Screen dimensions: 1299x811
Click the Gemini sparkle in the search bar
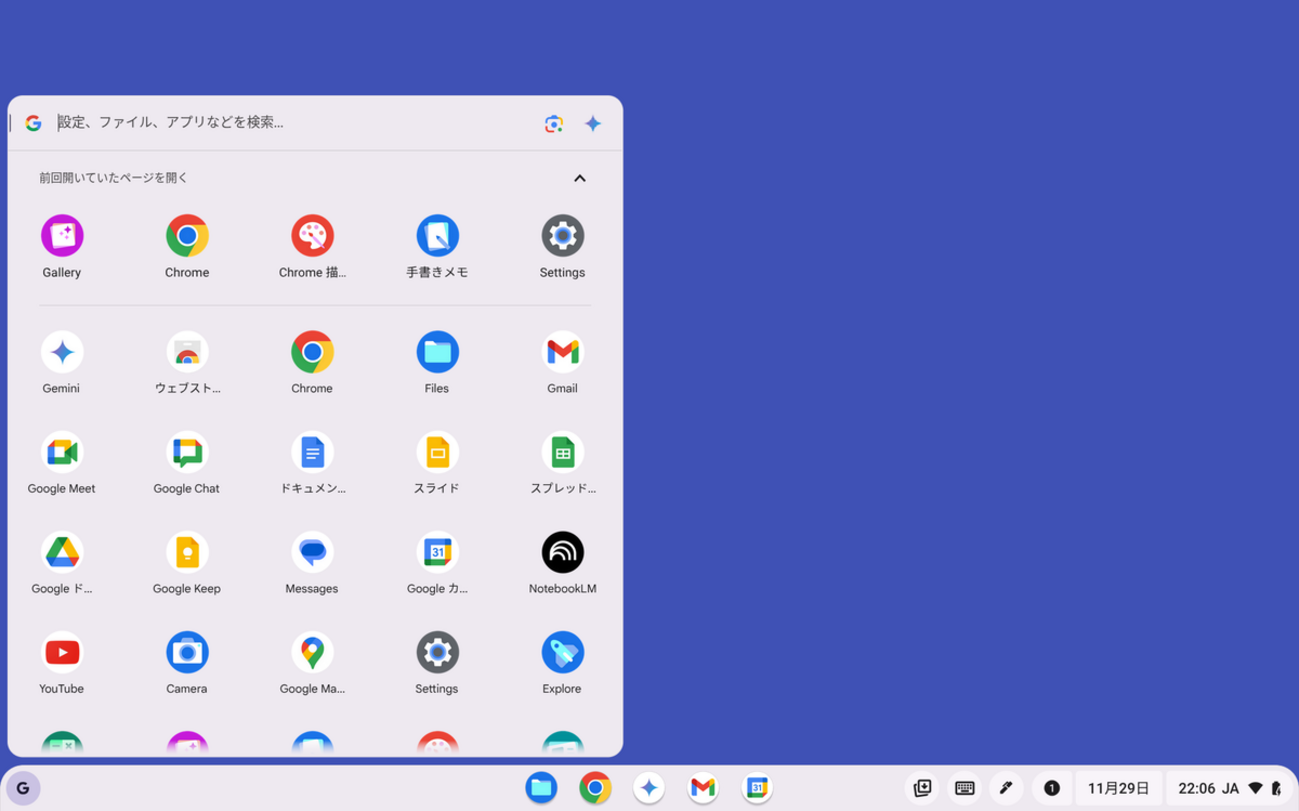click(593, 123)
